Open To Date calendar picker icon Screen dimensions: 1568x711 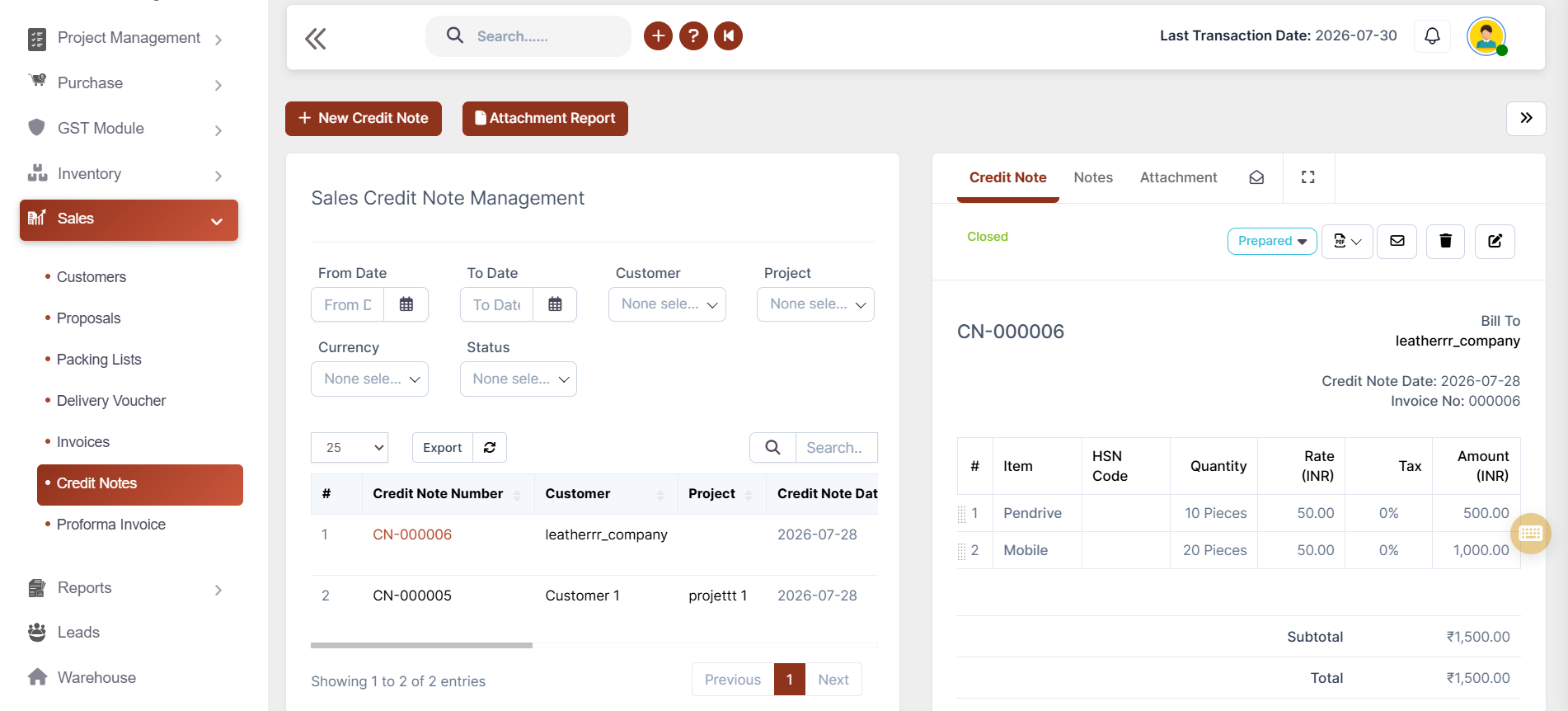(555, 304)
